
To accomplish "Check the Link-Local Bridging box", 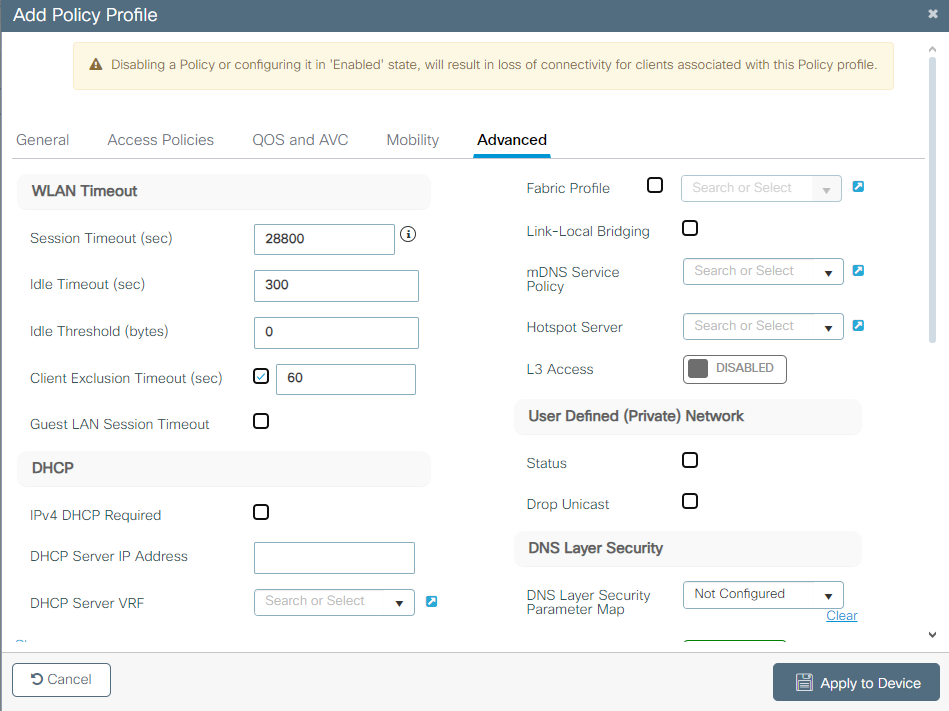I will 690,228.
